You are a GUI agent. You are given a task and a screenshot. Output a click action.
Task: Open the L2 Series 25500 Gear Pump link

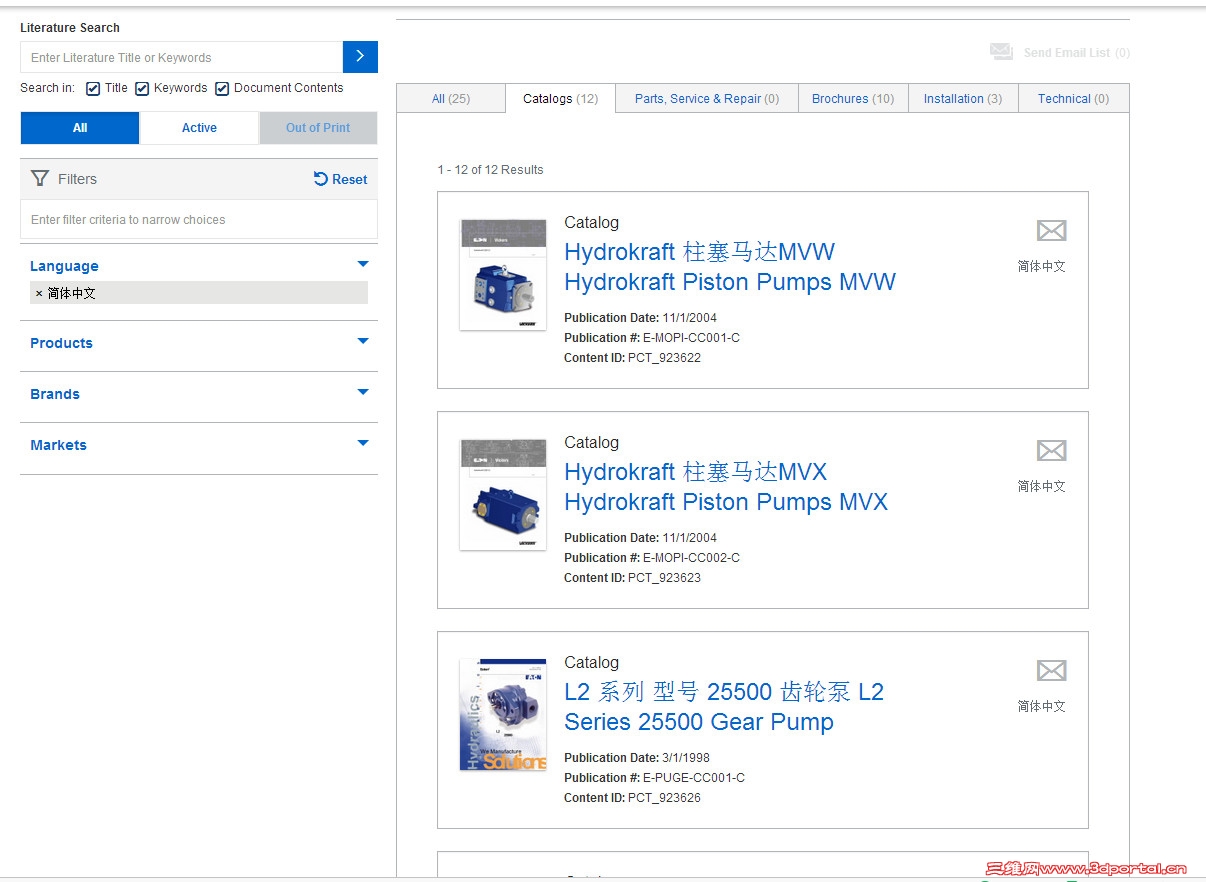724,707
